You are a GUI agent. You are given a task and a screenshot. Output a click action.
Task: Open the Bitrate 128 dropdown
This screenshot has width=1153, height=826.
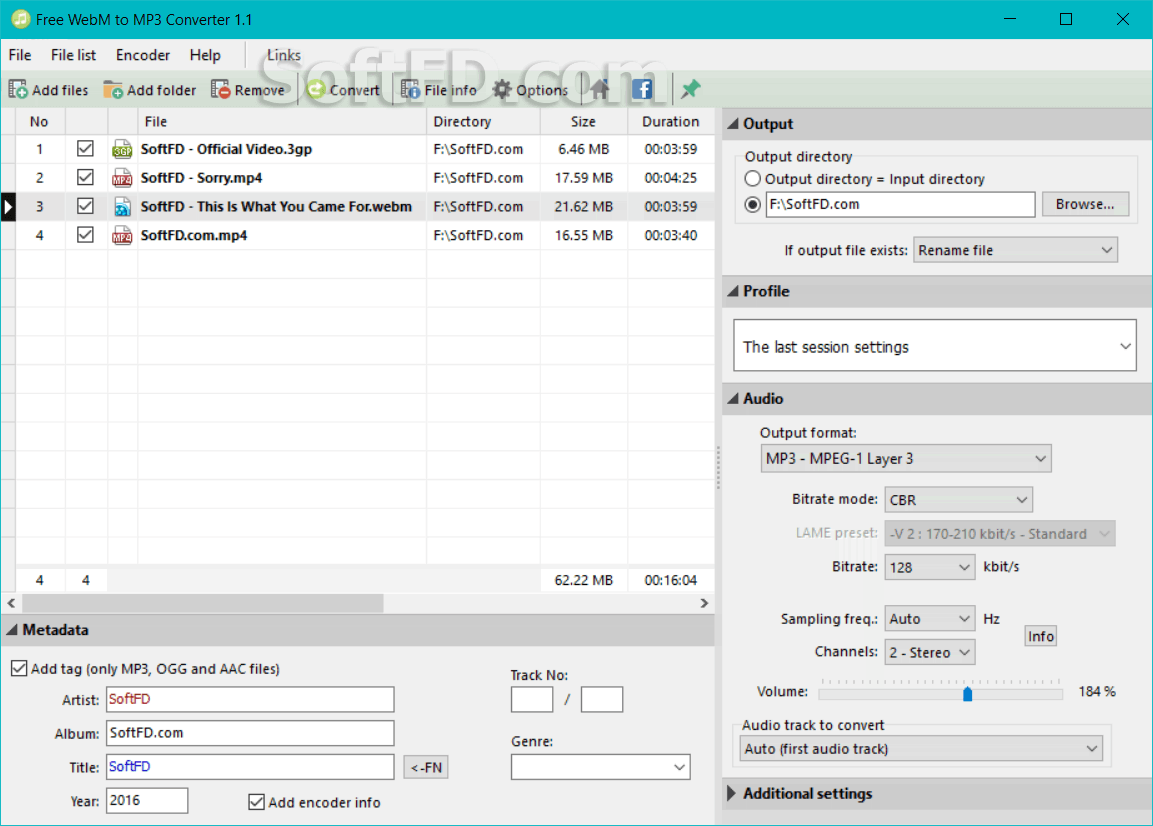click(929, 567)
